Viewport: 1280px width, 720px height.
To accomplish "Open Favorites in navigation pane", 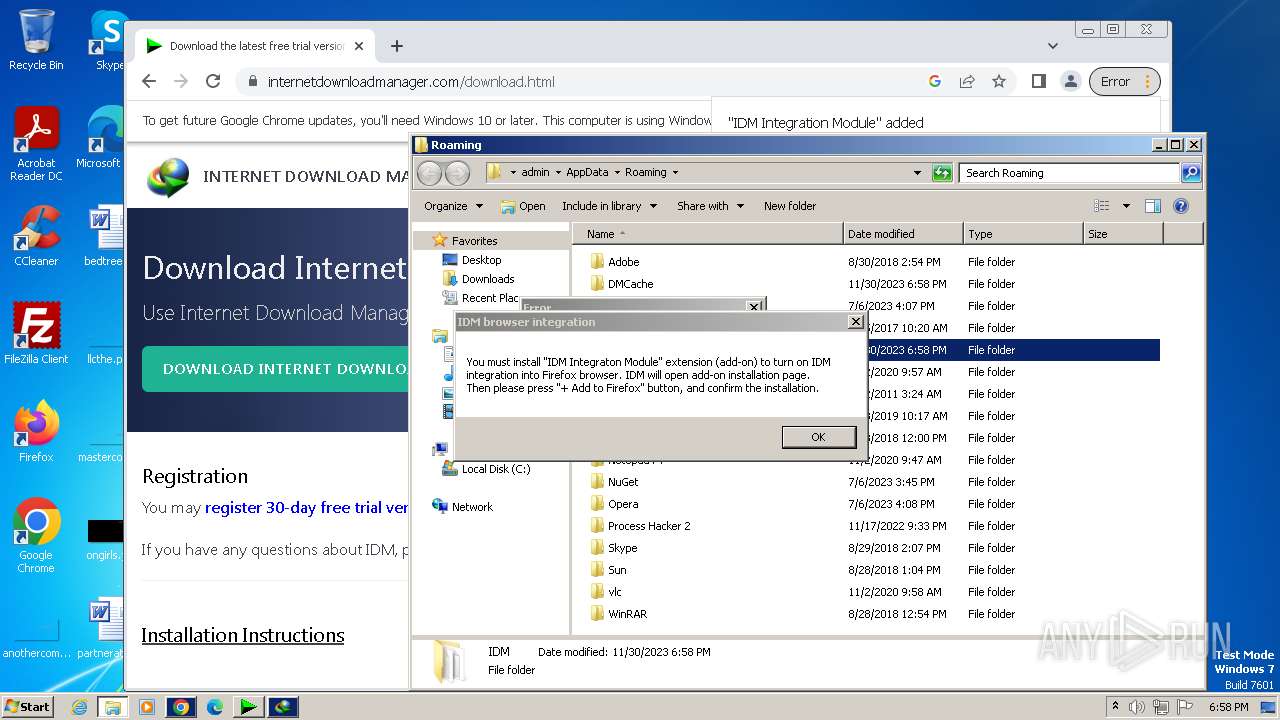I will click(474, 241).
